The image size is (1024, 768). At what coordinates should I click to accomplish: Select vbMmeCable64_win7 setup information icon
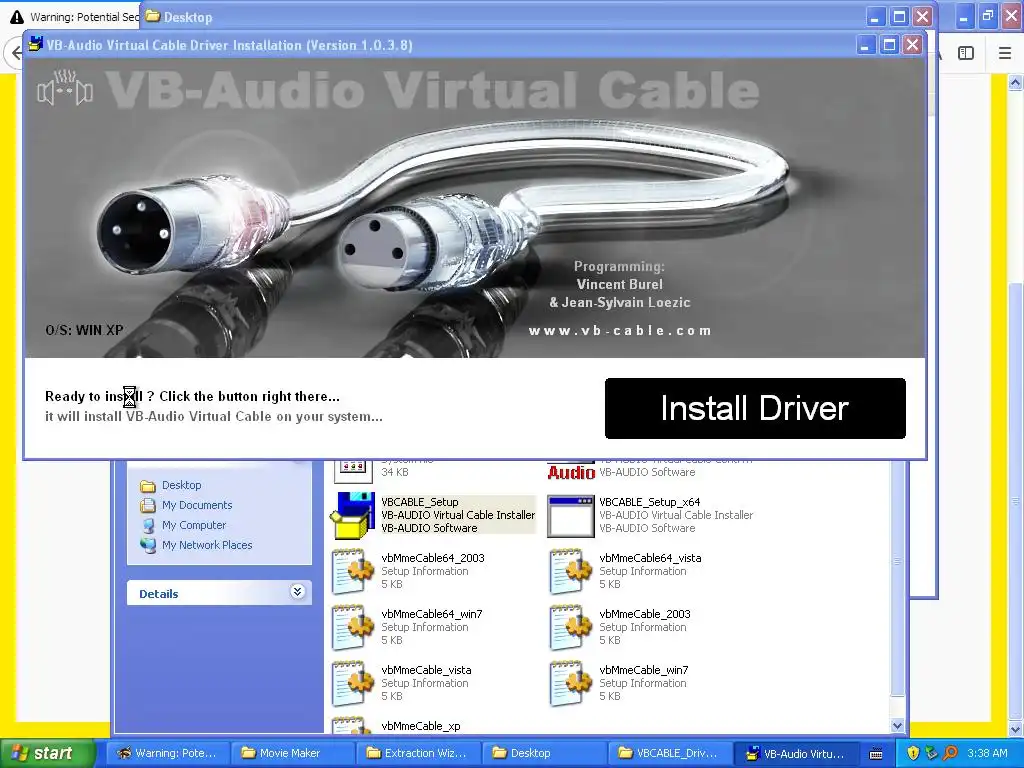(x=353, y=628)
